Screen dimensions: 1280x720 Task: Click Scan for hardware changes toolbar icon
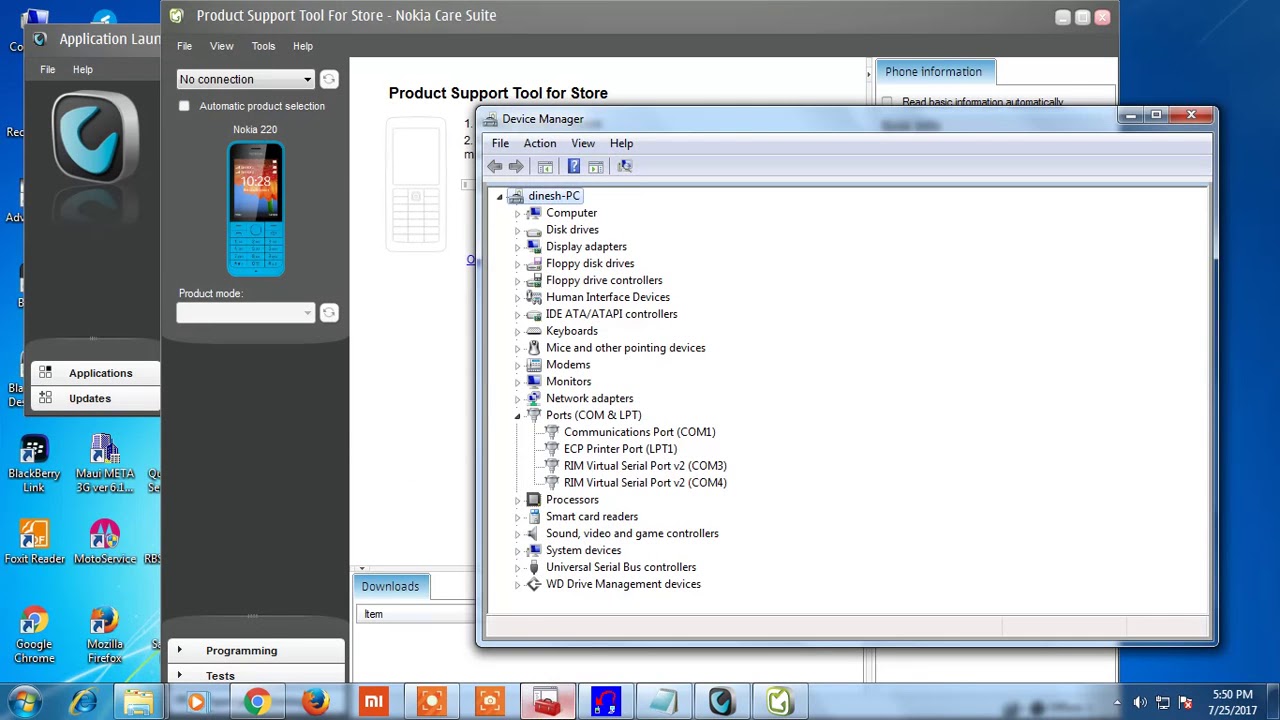tap(625, 166)
